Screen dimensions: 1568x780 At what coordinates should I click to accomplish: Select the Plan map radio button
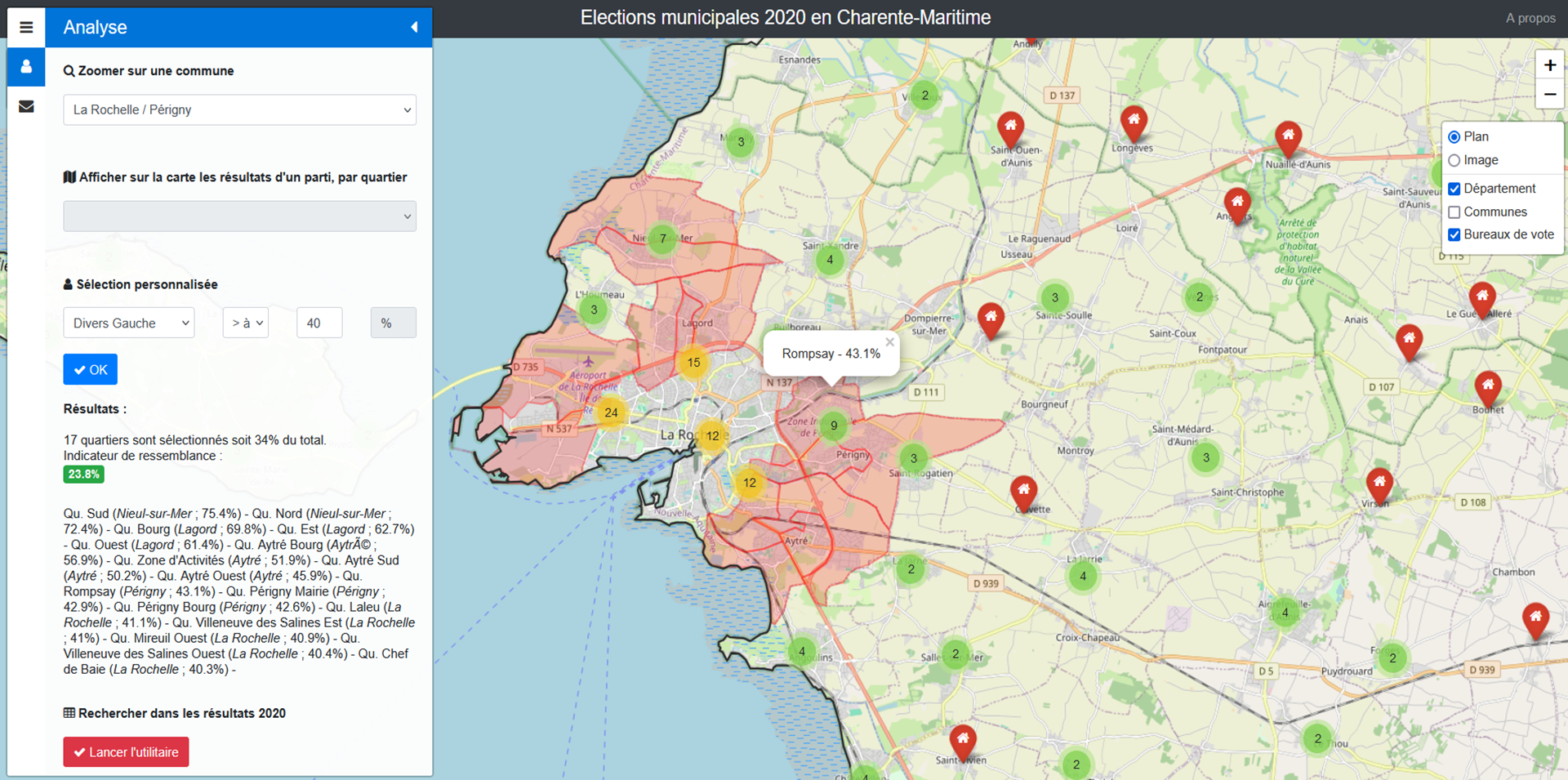point(1454,137)
